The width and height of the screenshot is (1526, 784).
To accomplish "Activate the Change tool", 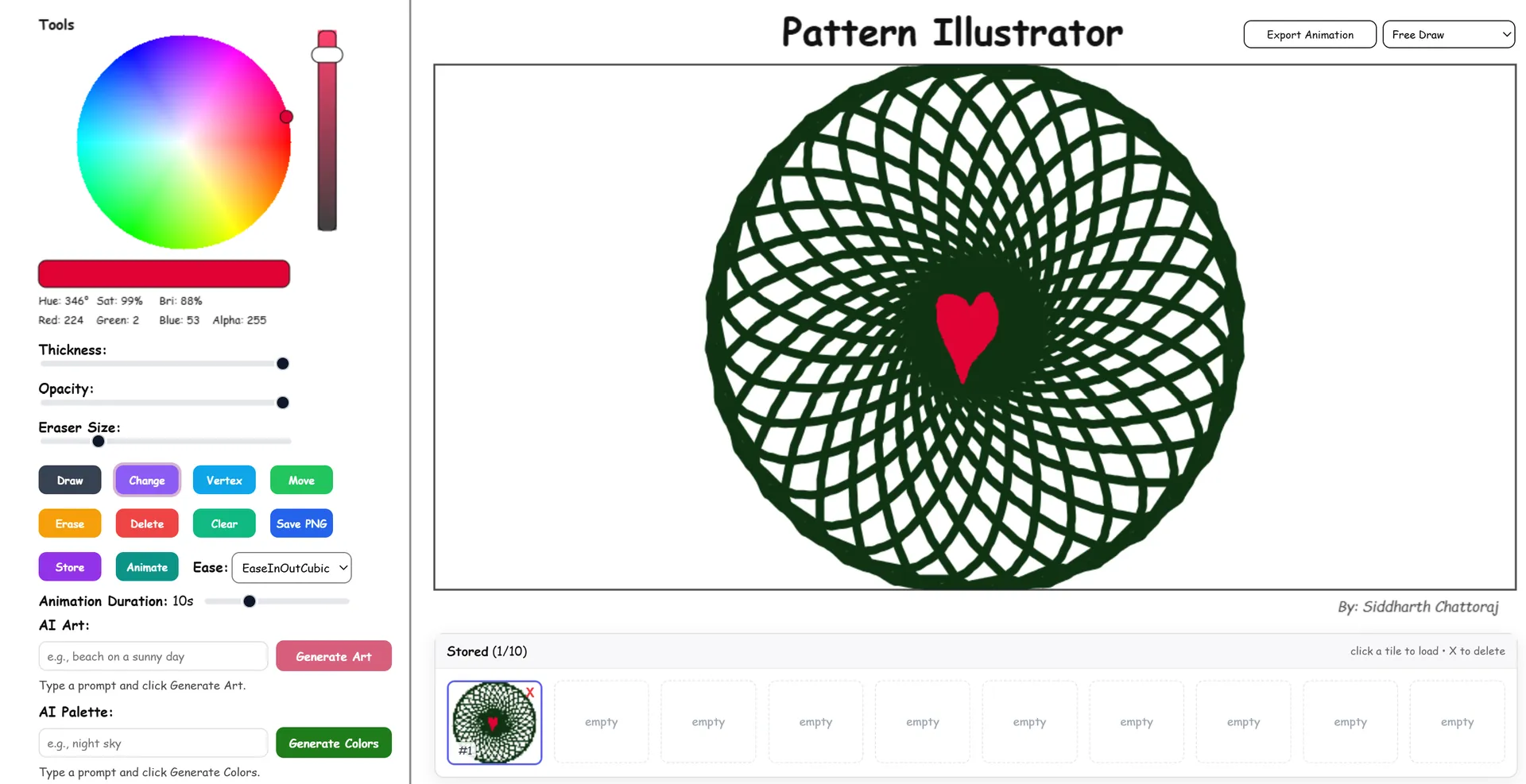I will tap(147, 481).
